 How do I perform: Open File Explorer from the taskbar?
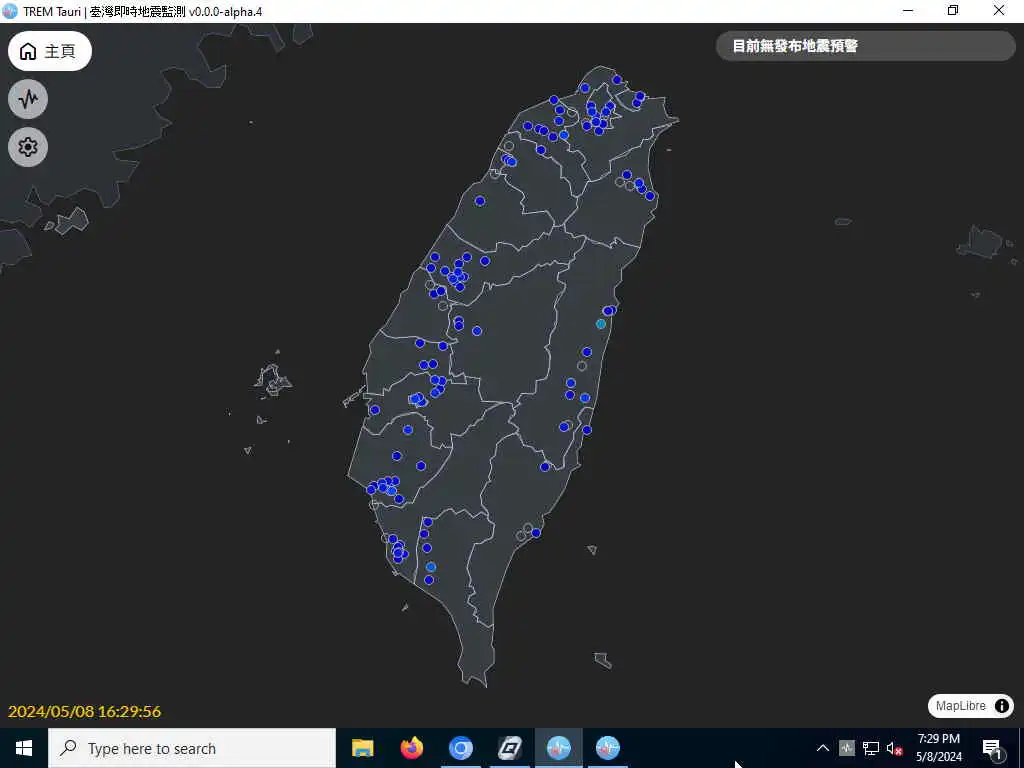[362, 748]
